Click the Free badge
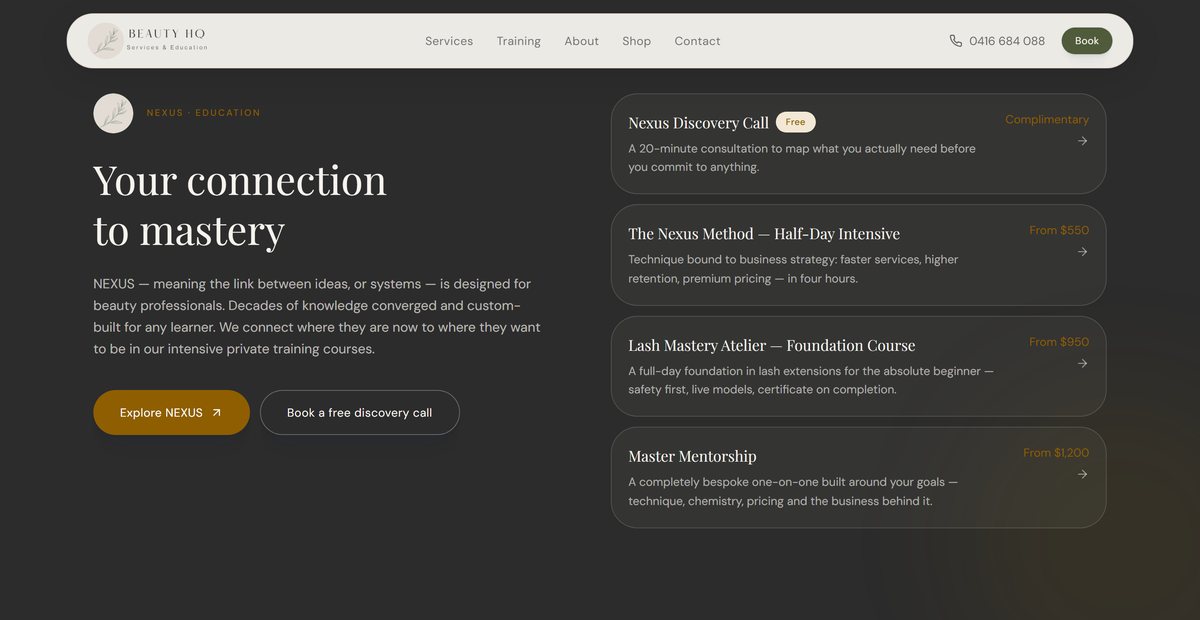Screen dimensions: 1200x620 pos(796,122)
